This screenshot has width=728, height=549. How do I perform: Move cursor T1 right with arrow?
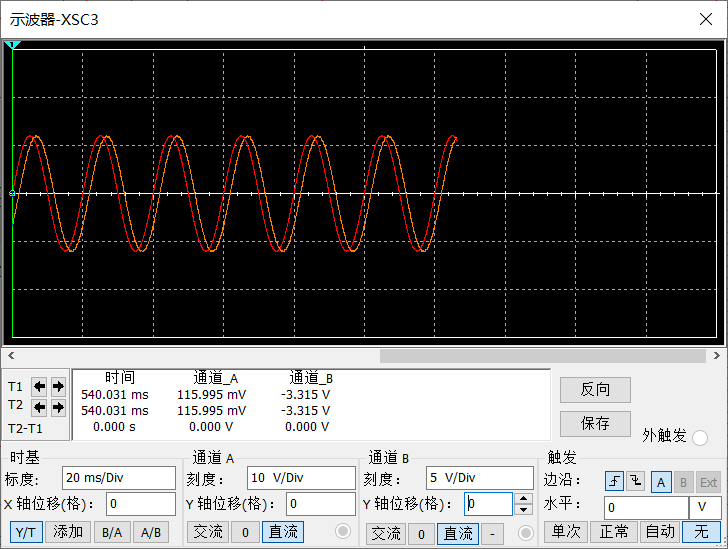58,386
